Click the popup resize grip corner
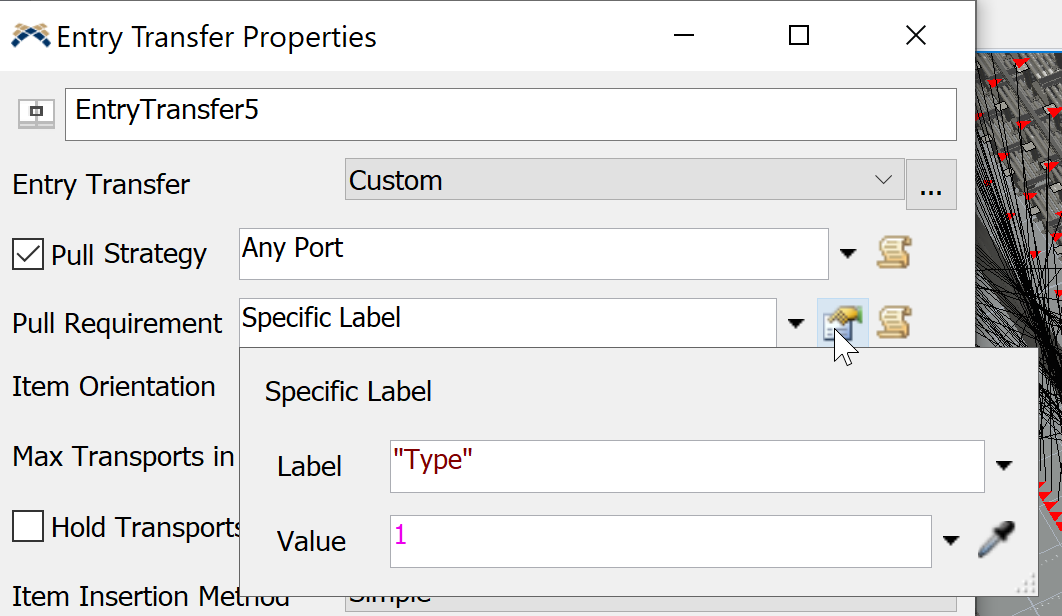Viewport: 1062px width, 616px height. click(1026, 584)
